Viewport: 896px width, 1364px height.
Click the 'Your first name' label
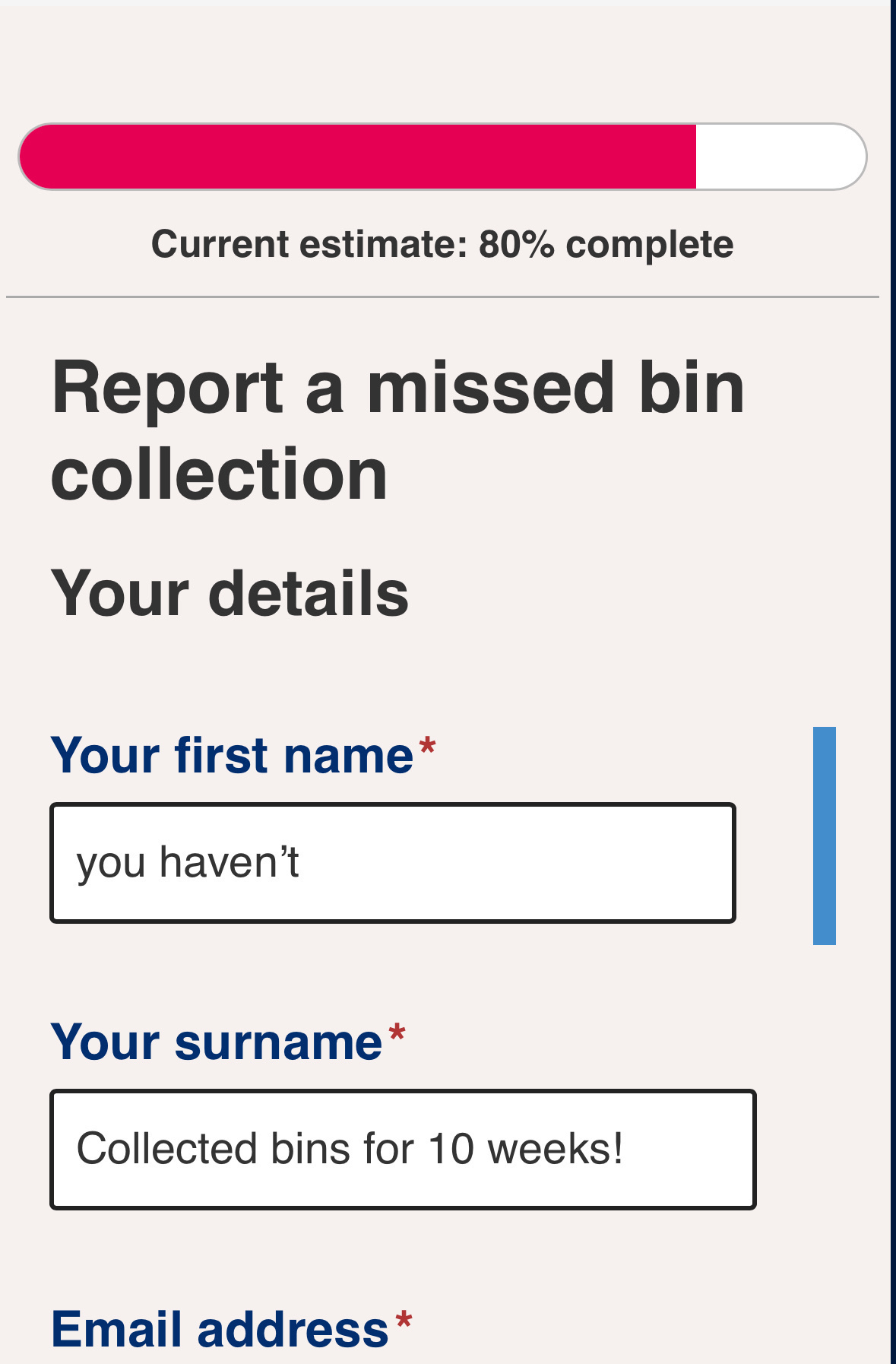pos(232,756)
